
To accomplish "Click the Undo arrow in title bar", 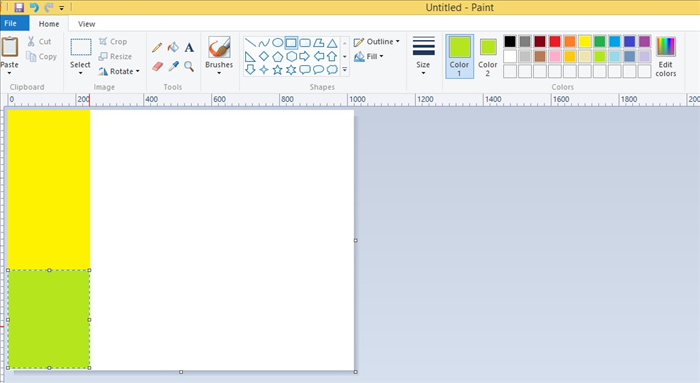I will point(34,7).
